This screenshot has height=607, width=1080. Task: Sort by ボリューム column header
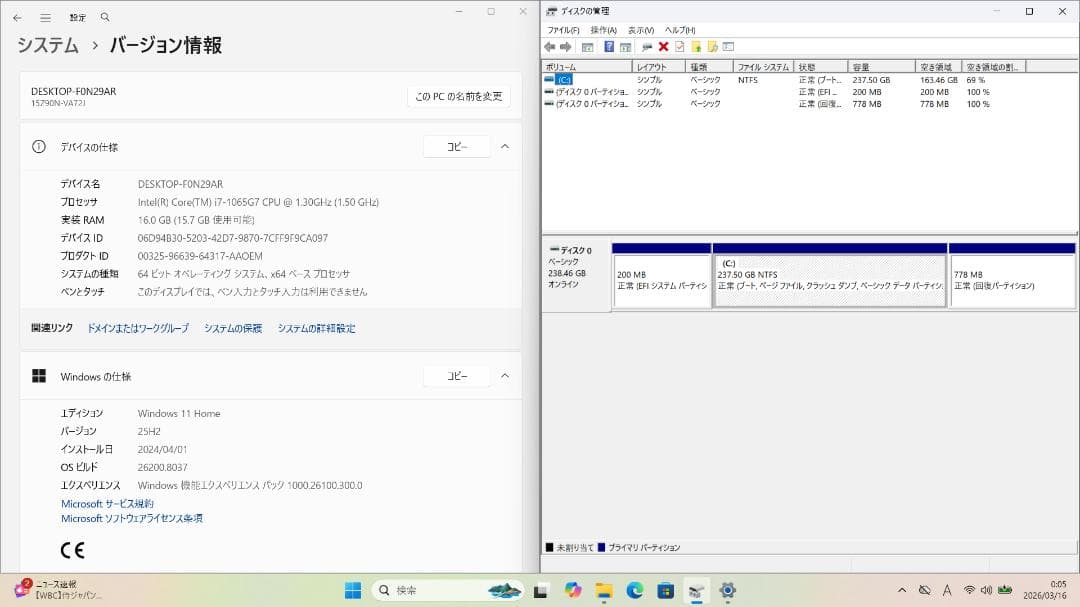[587, 67]
